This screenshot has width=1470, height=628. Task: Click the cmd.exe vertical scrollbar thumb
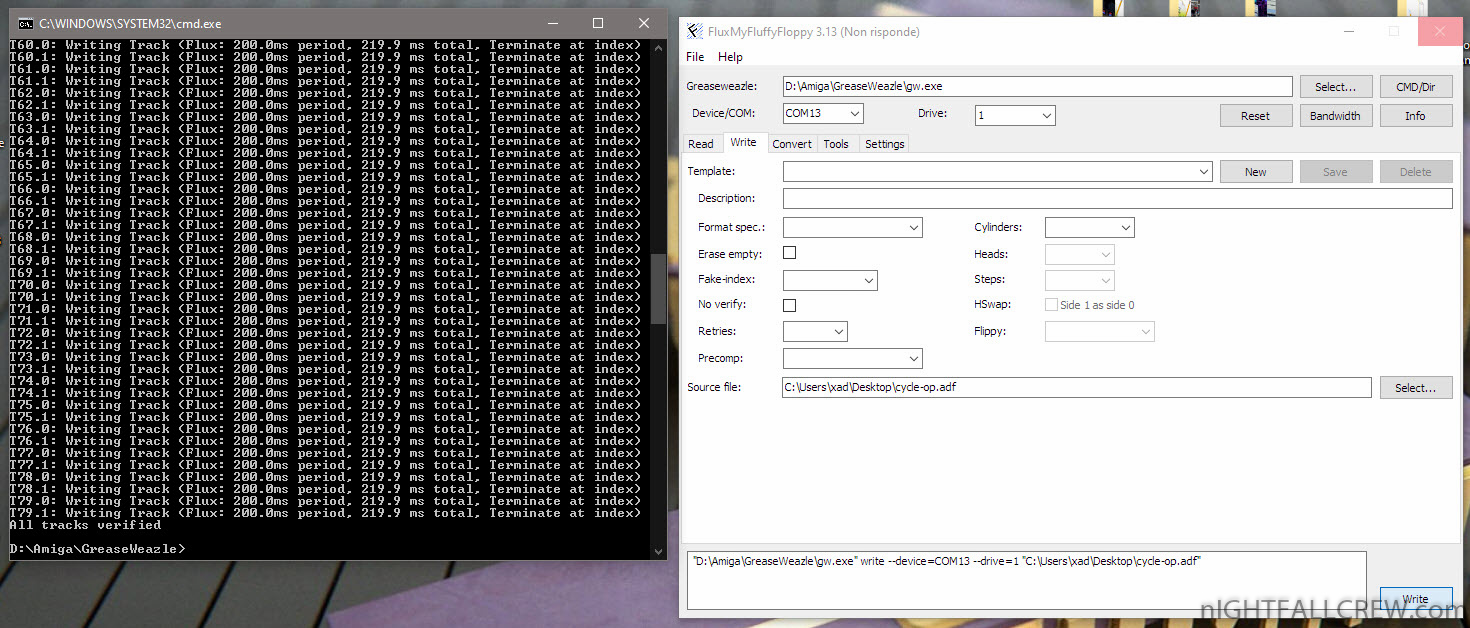pos(658,288)
